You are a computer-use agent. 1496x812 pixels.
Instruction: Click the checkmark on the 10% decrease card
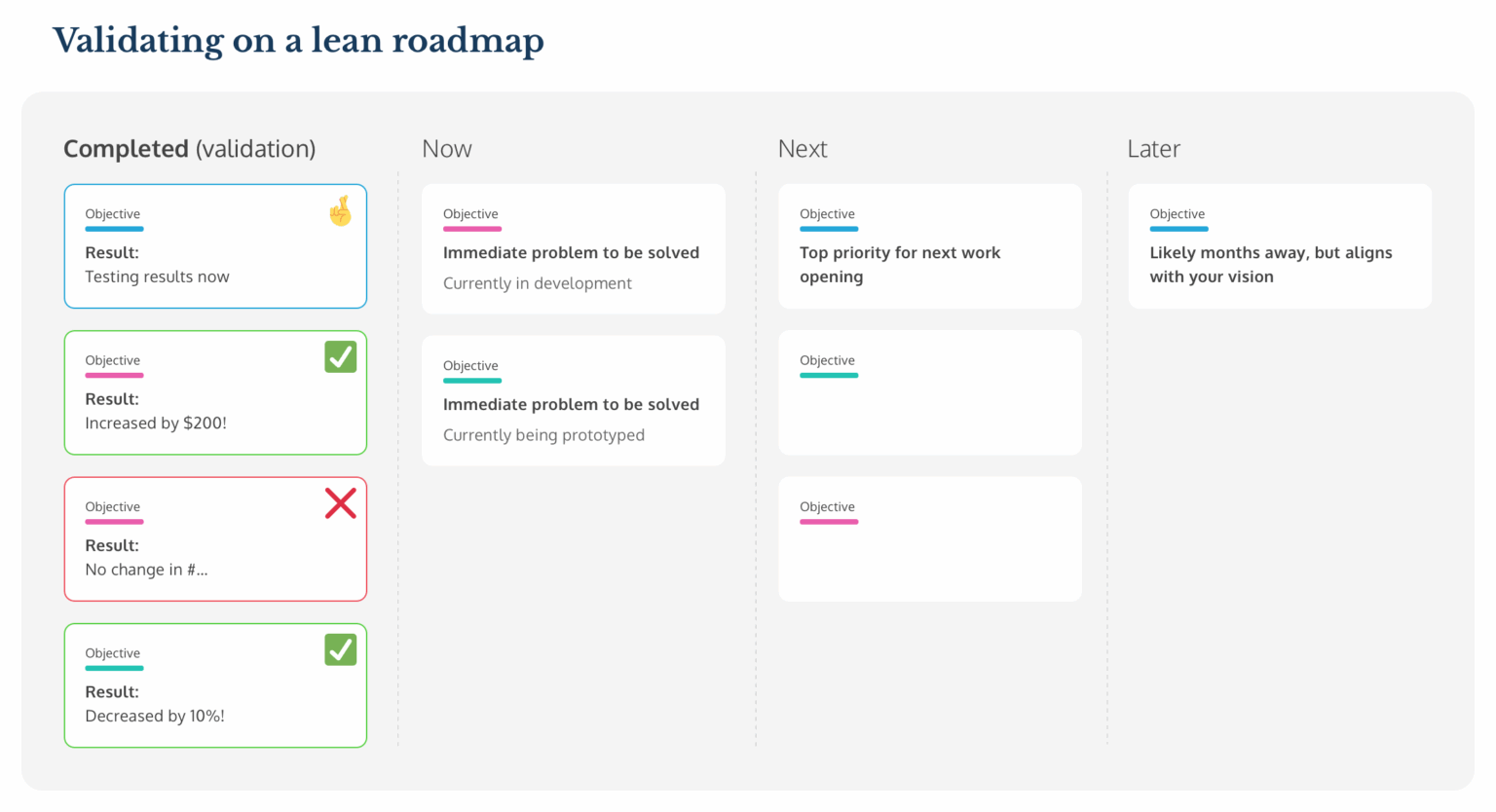point(340,649)
